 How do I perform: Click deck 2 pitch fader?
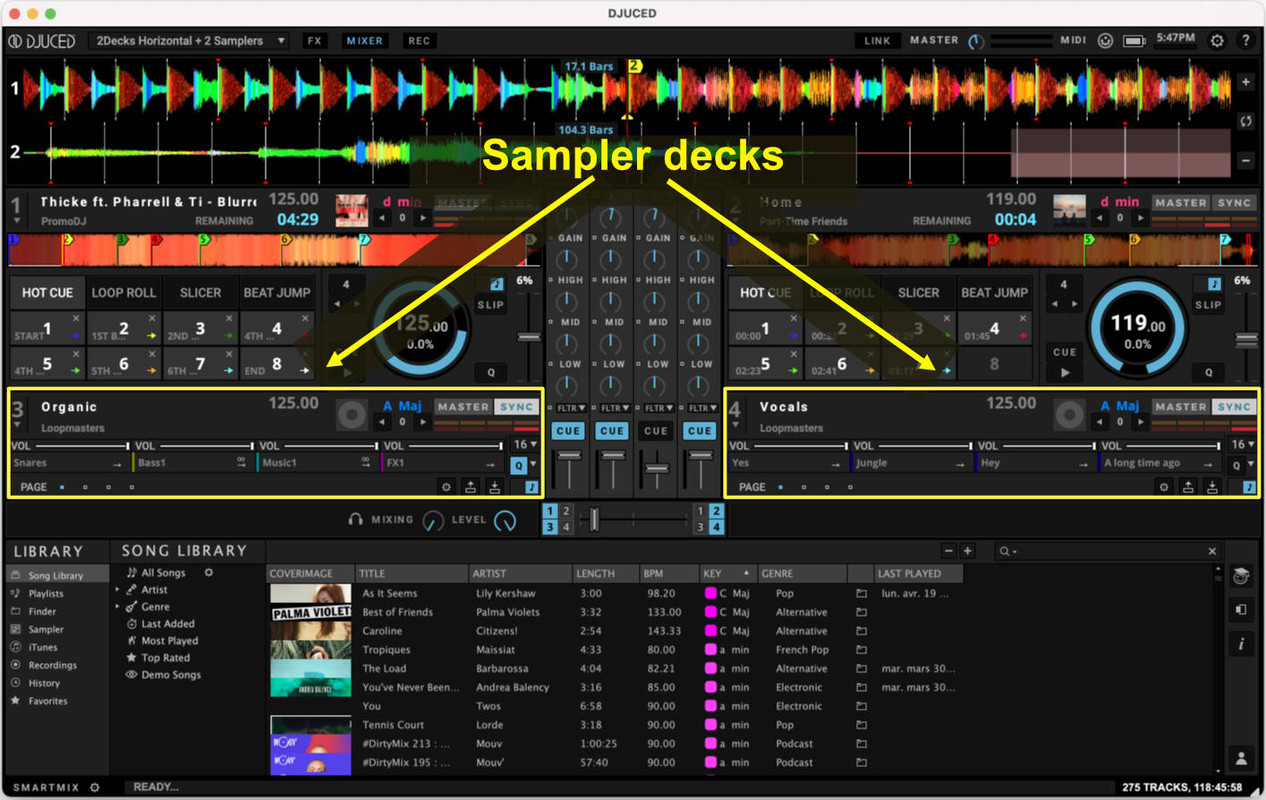[1245, 340]
